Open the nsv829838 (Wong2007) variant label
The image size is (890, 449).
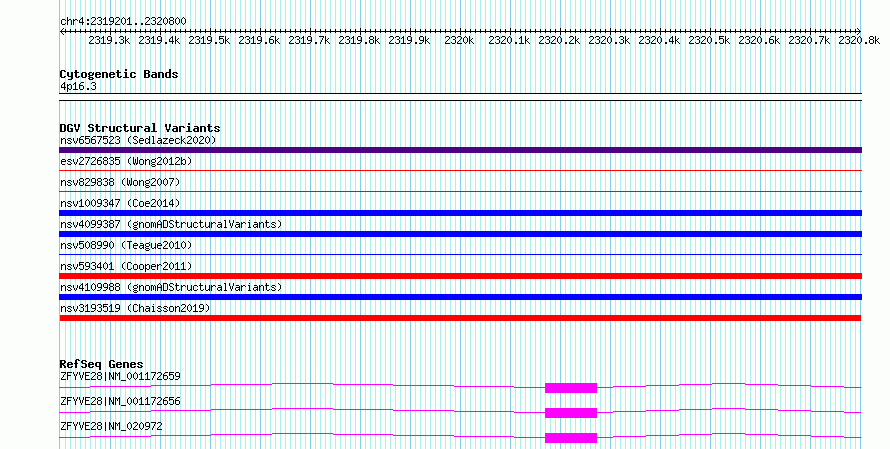point(120,182)
